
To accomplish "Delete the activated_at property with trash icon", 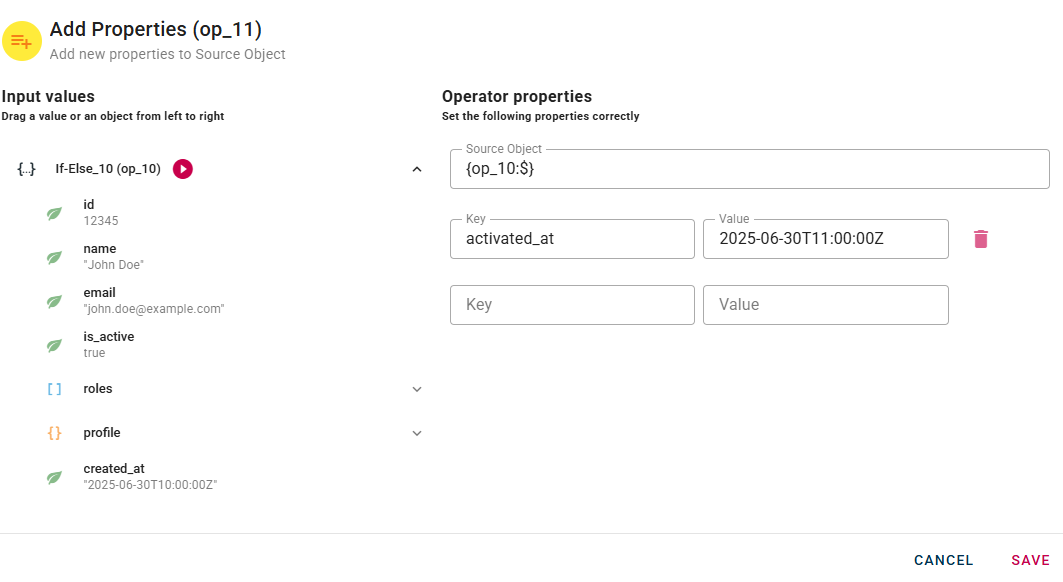I will [x=981, y=239].
